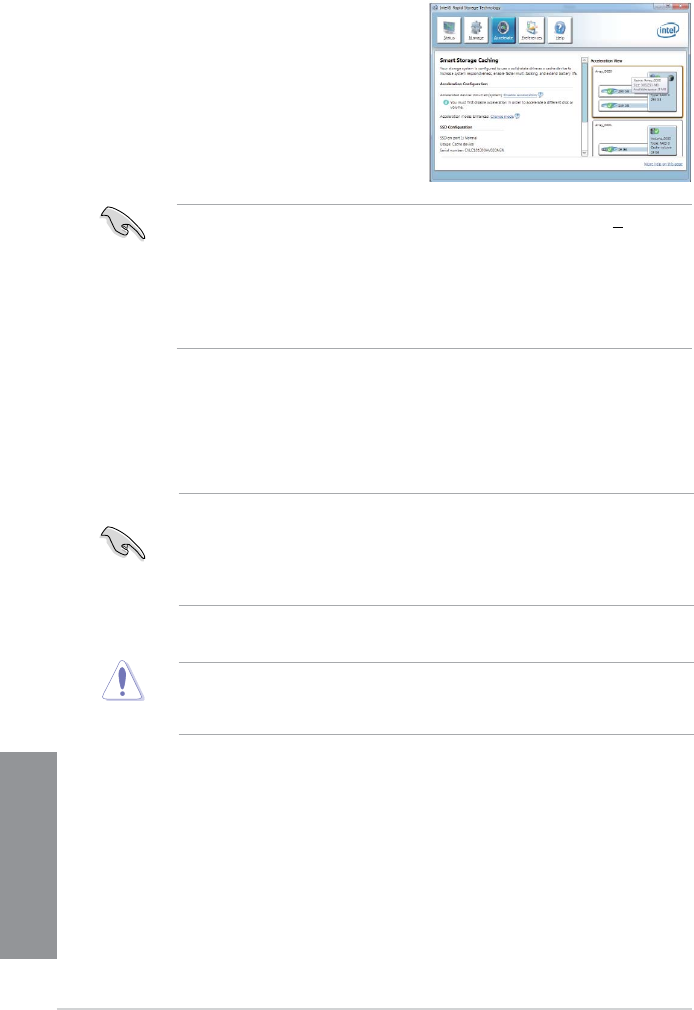This screenshot has height=1010, width=694.
Task: Click the vertical scrollbar thumb
Action: 584,91
